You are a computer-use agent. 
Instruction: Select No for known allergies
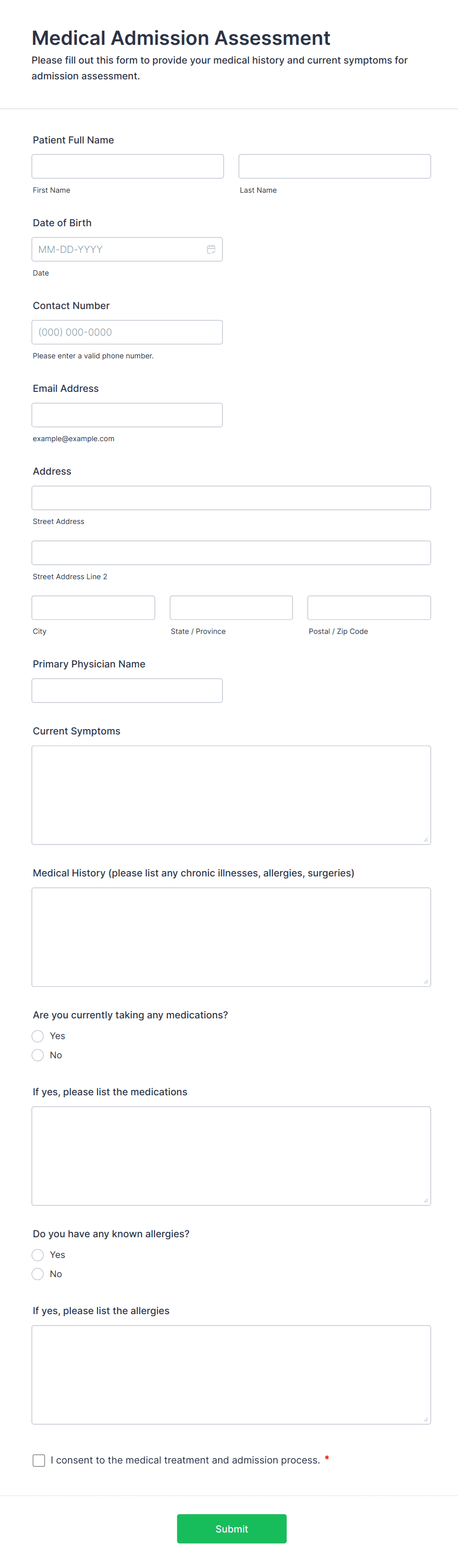pos(37,1273)
